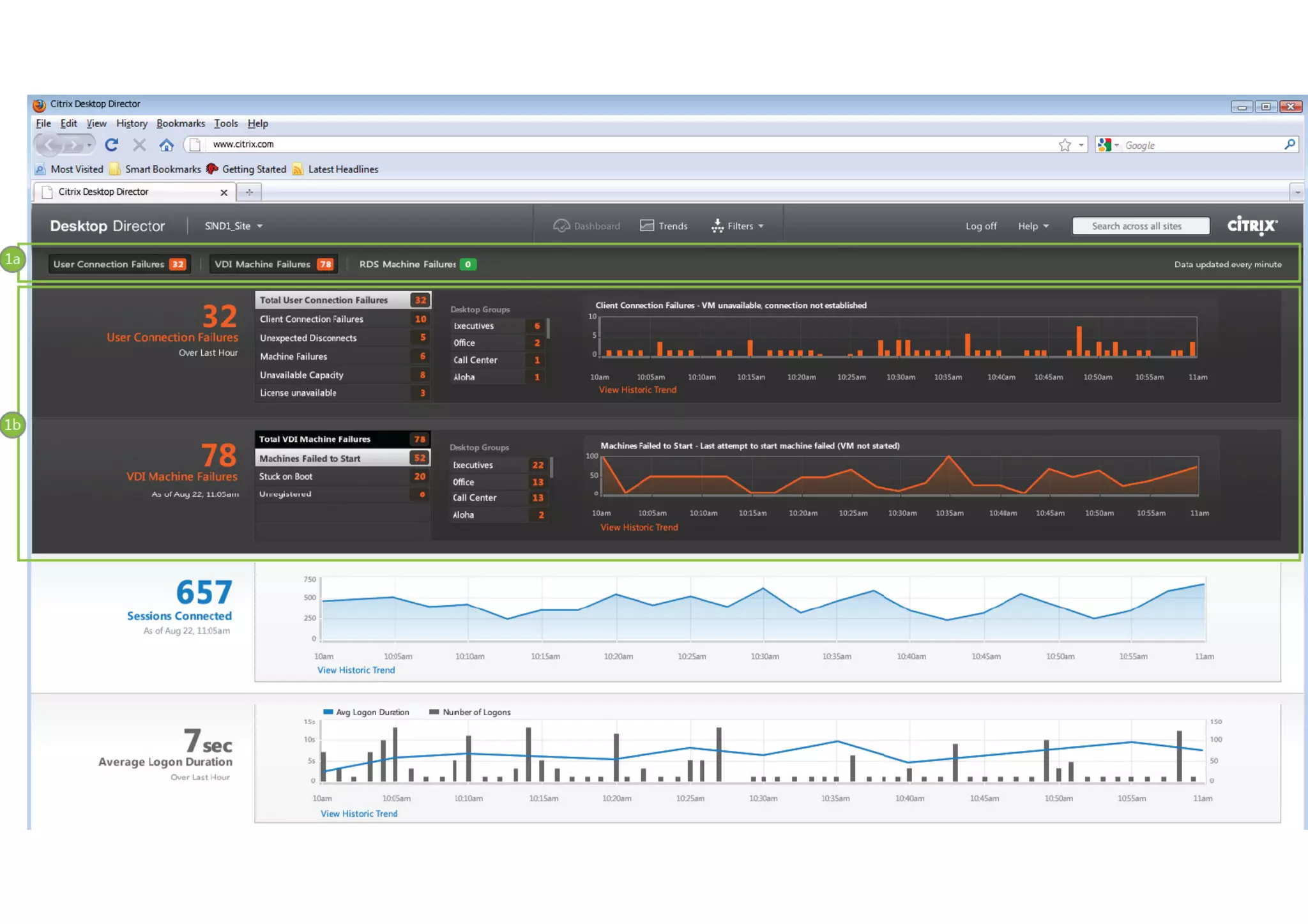Expand the SIND1_Site dropdown
This screenshot has width=1308, height=924.
[233, 226]
